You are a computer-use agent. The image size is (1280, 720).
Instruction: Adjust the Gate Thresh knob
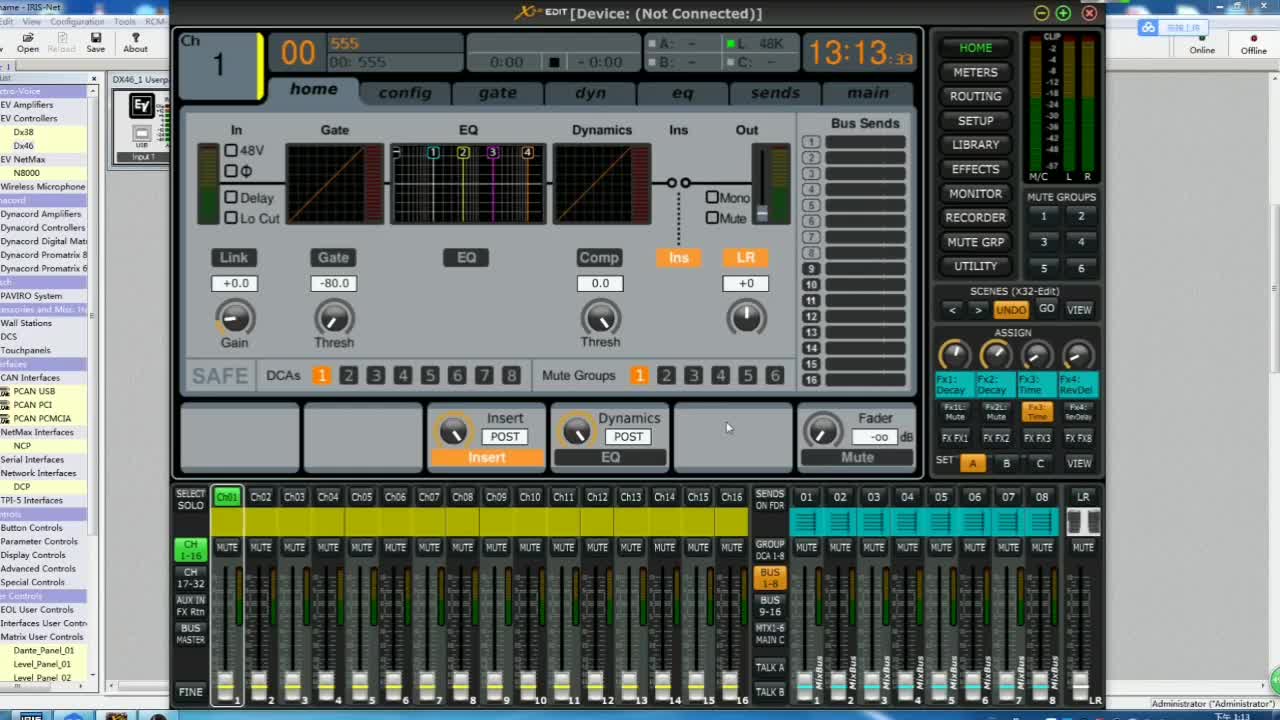click(333, 319)
